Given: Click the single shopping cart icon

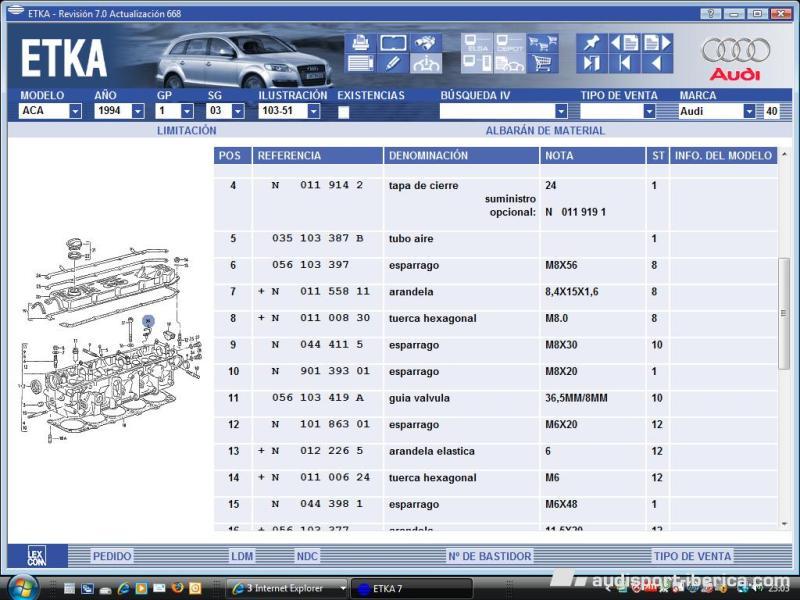Looking at the screenshot, I should [542, 64].
